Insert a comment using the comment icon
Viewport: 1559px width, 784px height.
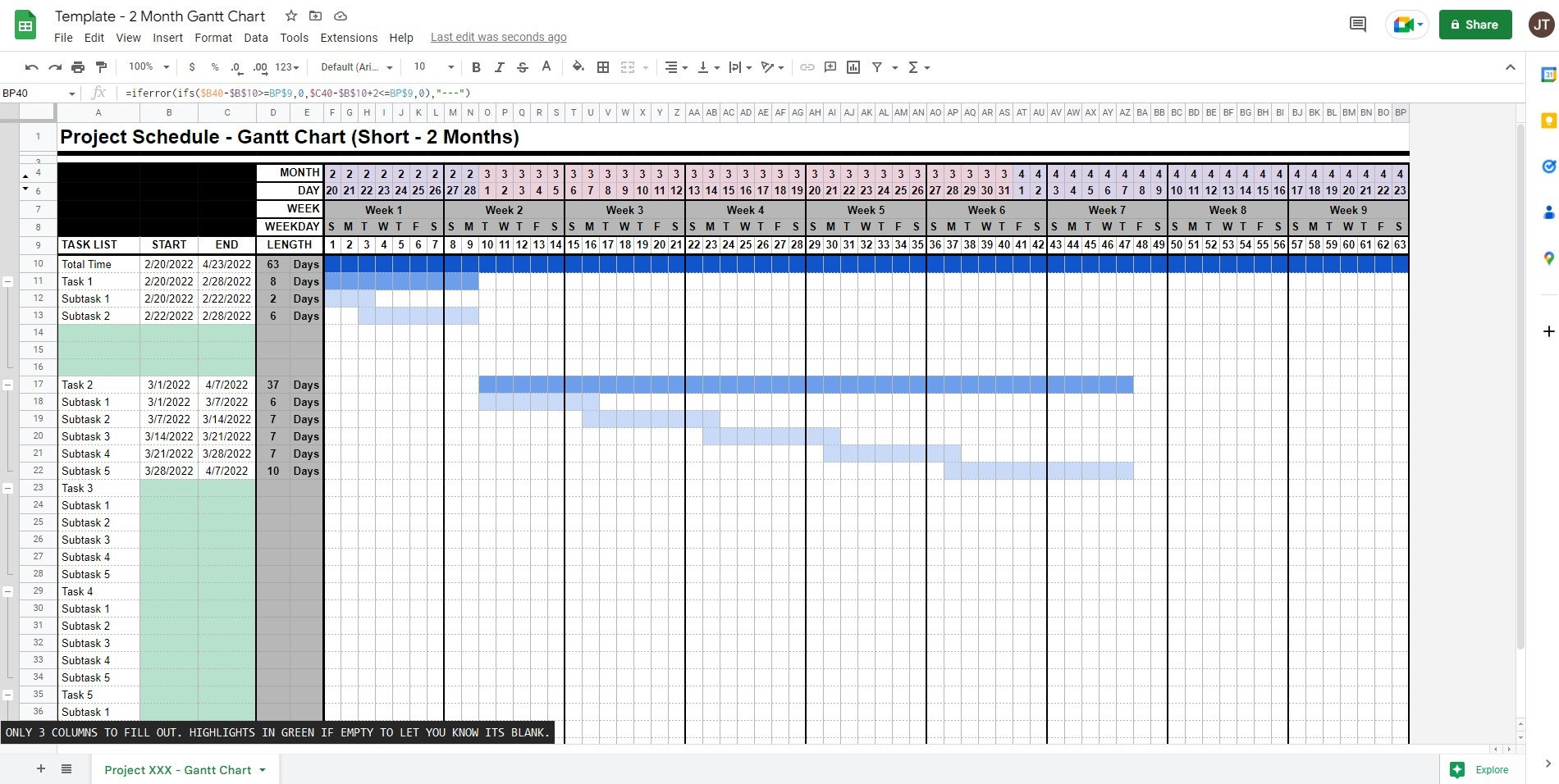pos(830,67)
